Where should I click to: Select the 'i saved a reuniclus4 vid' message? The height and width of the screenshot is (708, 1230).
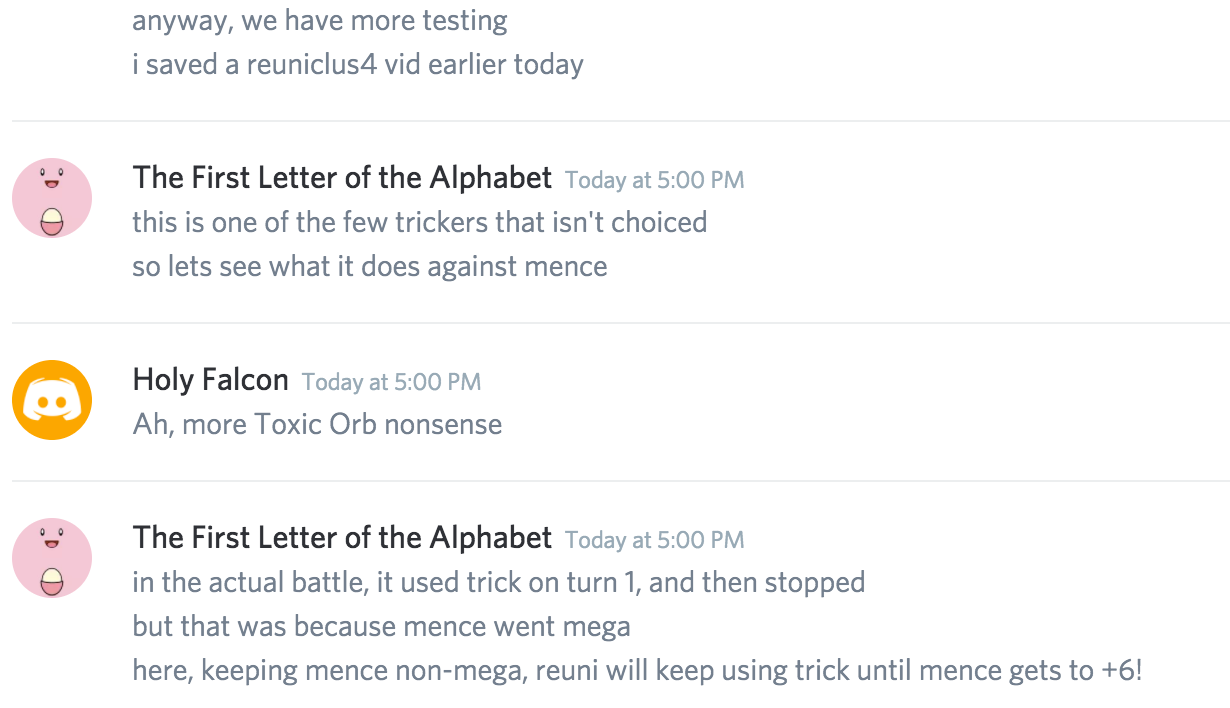coord(358,65)
